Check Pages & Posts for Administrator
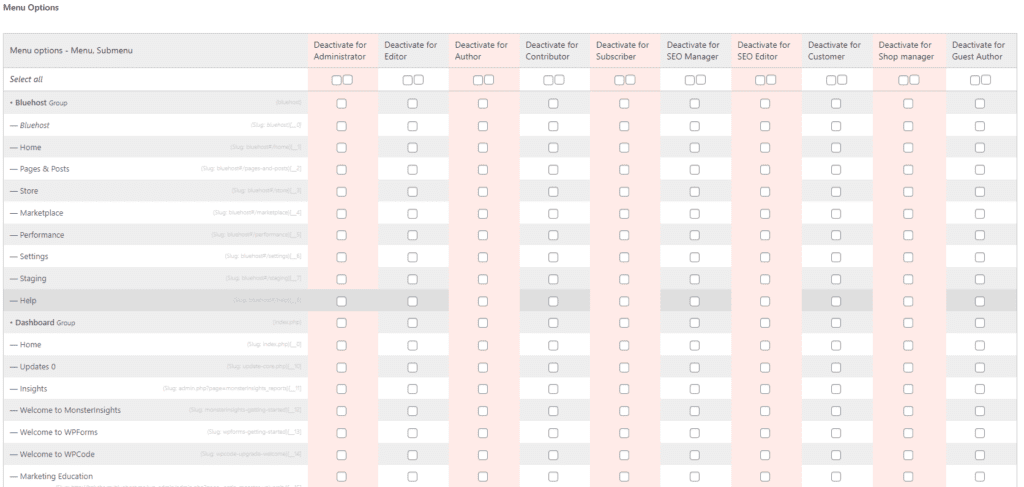This screenshot has height=487, width=1024. (x=342, y=169)
